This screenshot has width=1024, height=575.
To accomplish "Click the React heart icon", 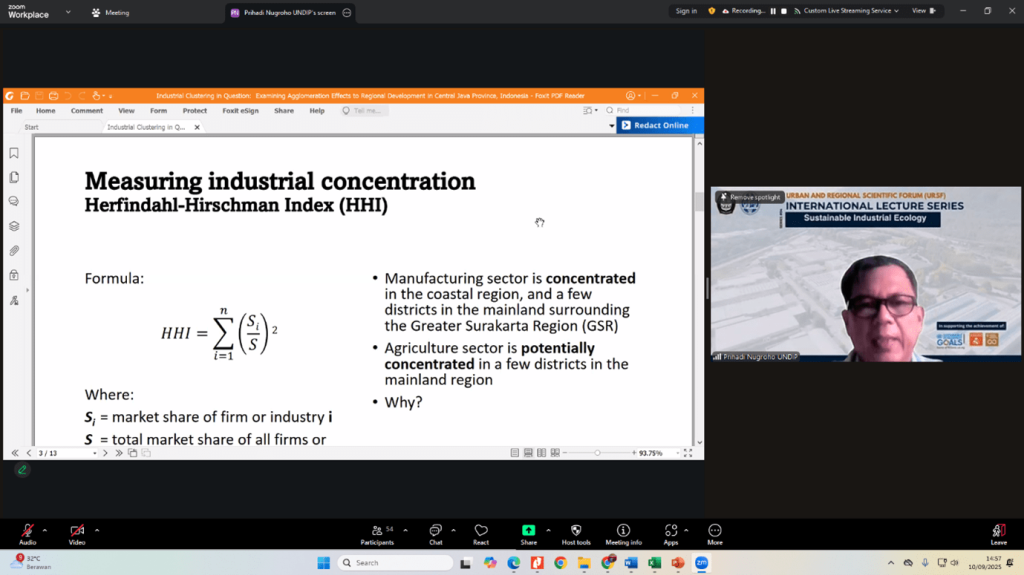I will [481, 530].
